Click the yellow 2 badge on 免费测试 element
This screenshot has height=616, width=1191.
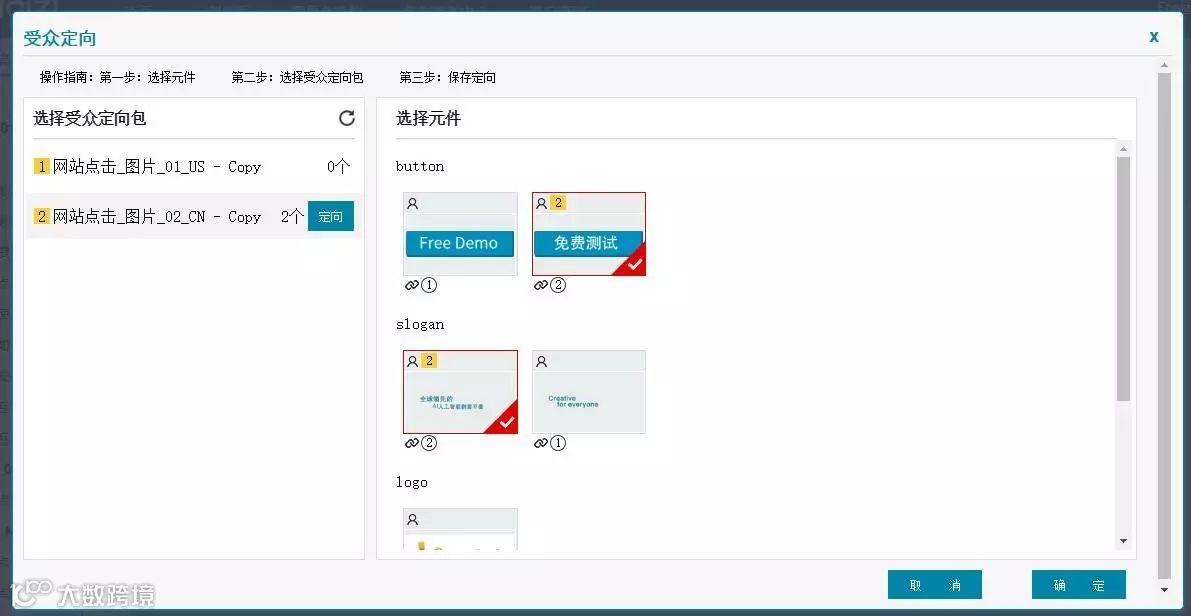coord(558,203)
